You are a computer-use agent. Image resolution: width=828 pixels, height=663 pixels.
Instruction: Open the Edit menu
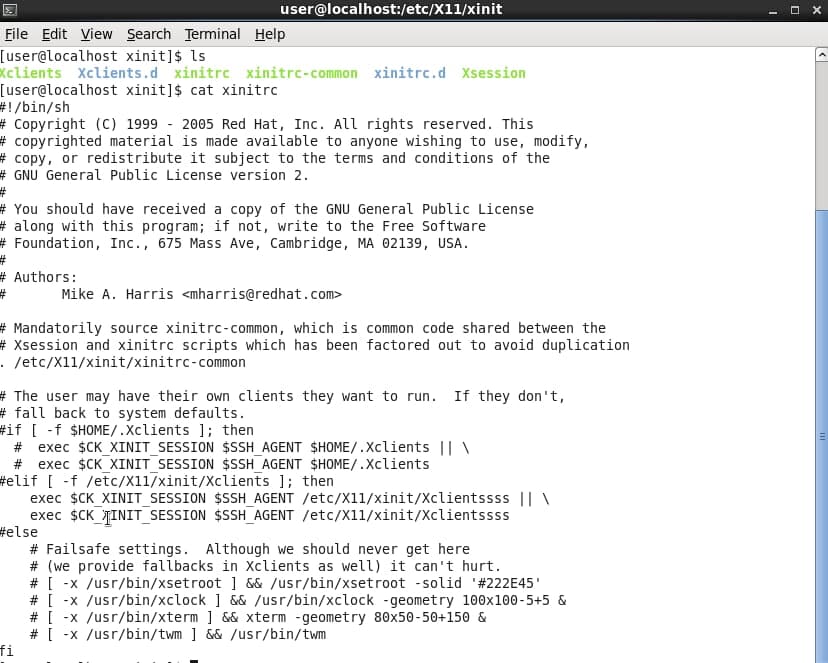click(54, 34)
